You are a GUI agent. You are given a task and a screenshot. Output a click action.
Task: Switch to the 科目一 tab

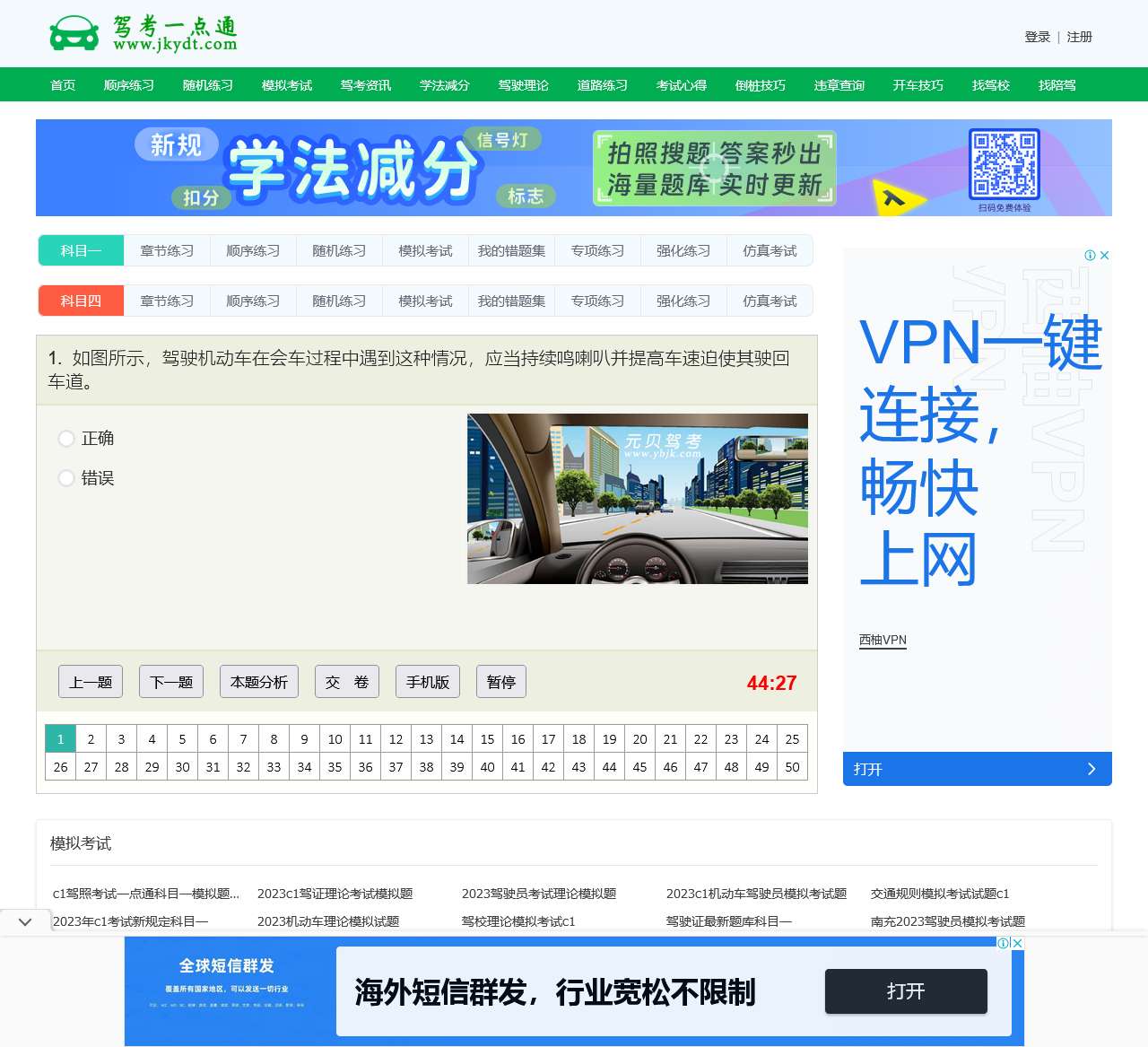click(x=80, y=250)
